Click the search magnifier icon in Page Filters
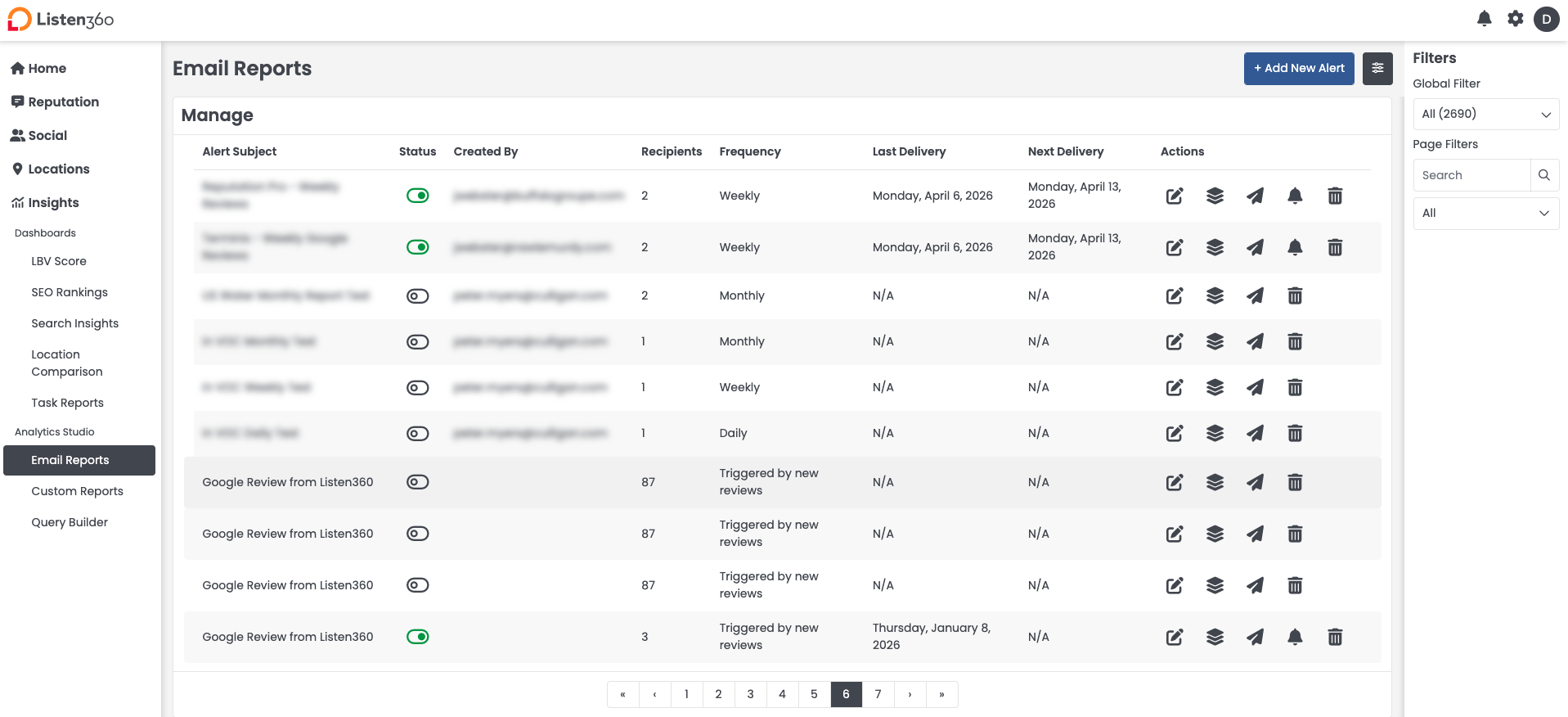Screen dimensions: 1568x717 (x=1543, y=175)
